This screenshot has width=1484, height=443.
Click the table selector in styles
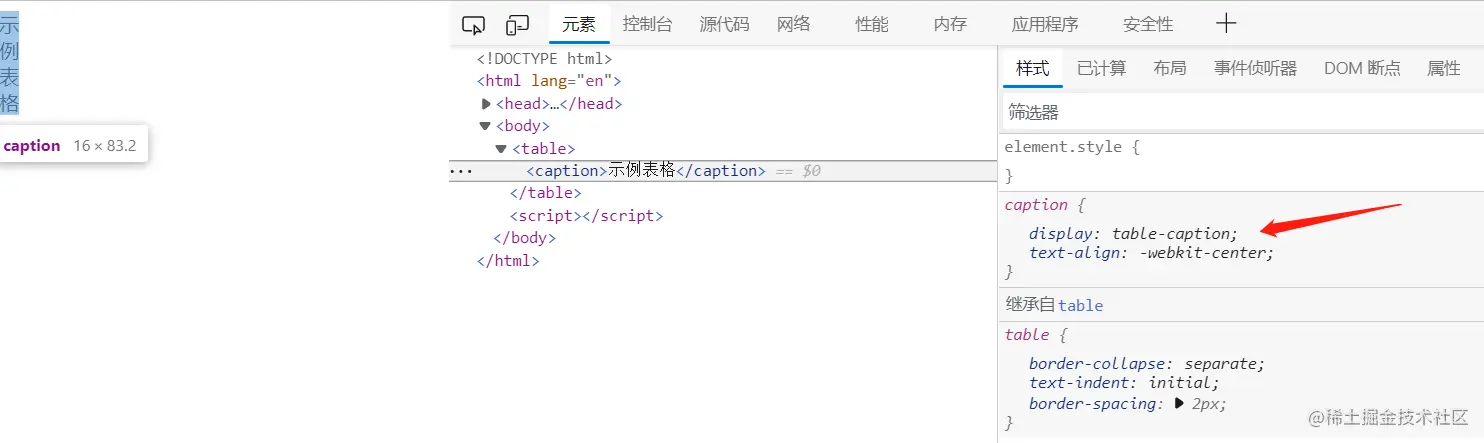coord(1027,335)
